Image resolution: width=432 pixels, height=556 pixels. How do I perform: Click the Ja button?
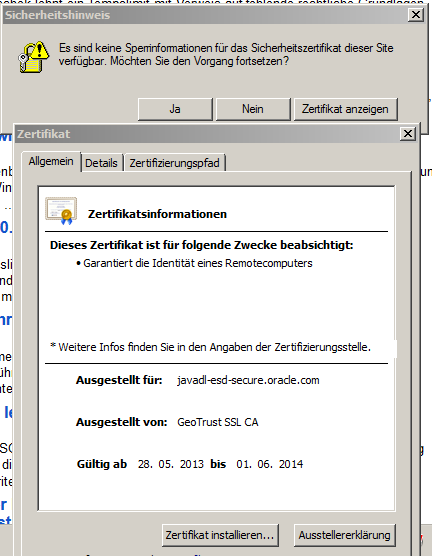pos(175,109)
